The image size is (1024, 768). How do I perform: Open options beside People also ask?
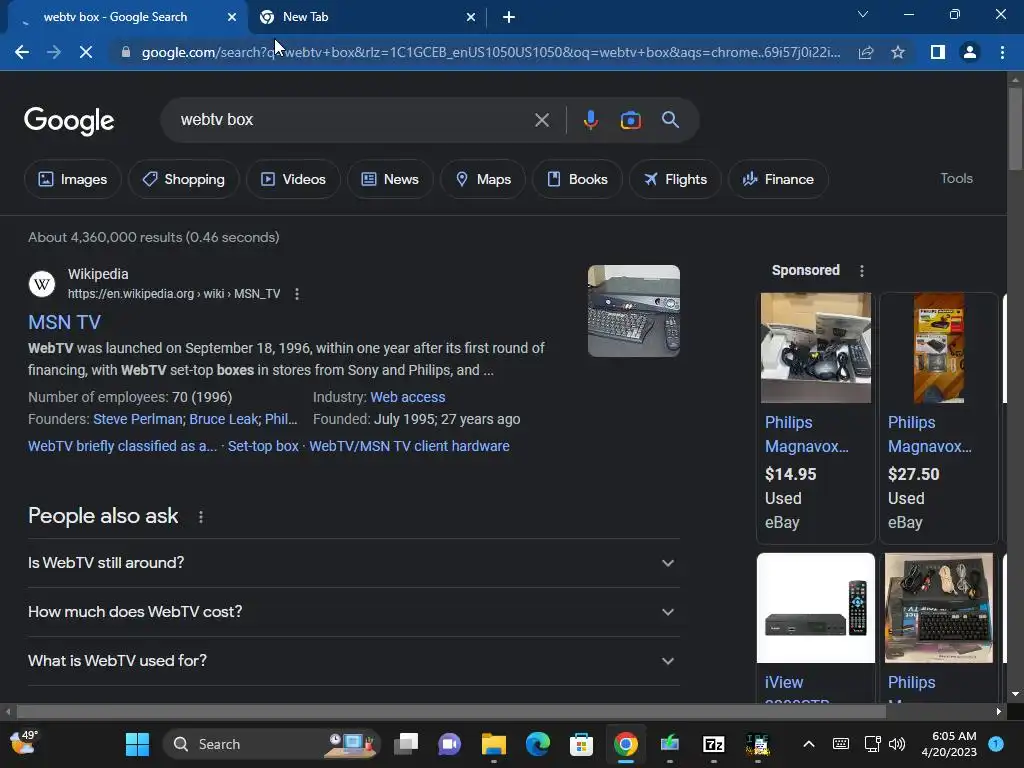(x=200, y=517)
